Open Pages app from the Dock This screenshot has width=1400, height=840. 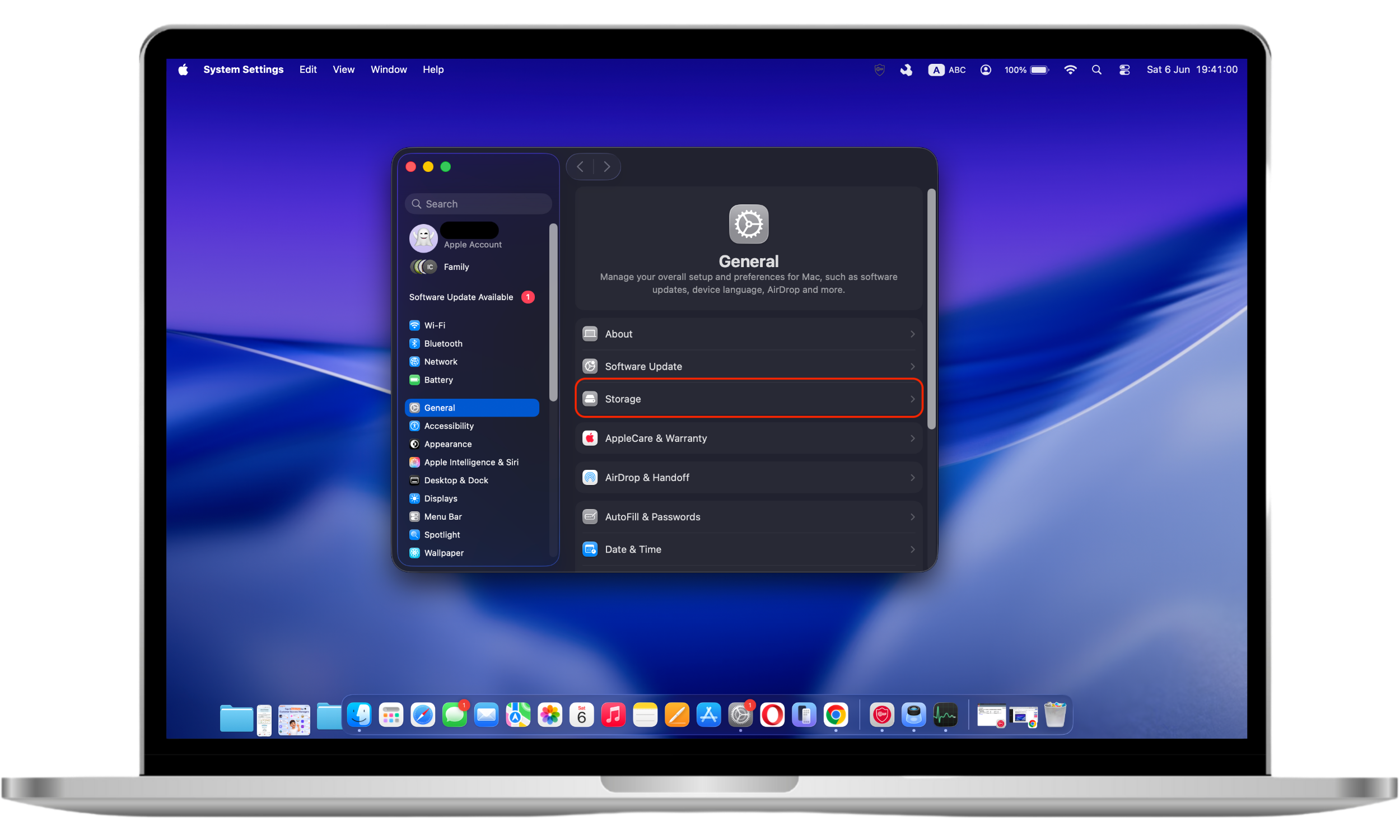click(x=677, y=715)
